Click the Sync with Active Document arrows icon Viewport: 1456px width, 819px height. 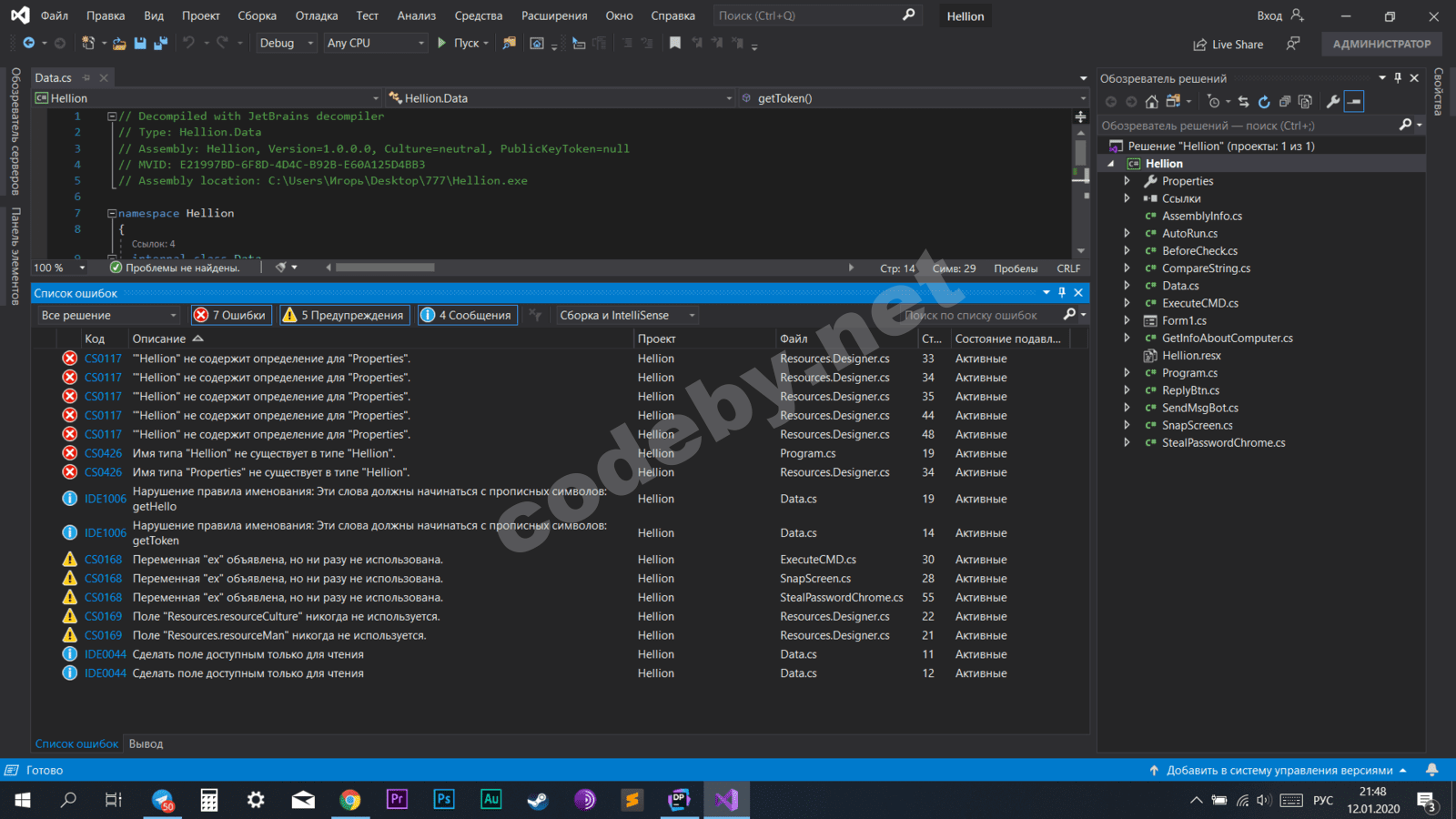click(x=1243, y=102)
